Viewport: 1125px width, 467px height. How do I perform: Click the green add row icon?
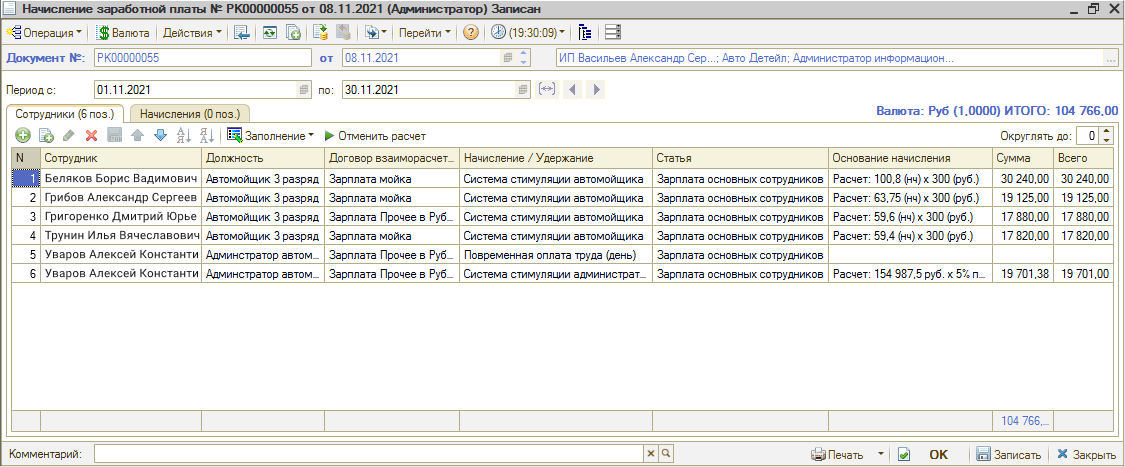(22, 136)
